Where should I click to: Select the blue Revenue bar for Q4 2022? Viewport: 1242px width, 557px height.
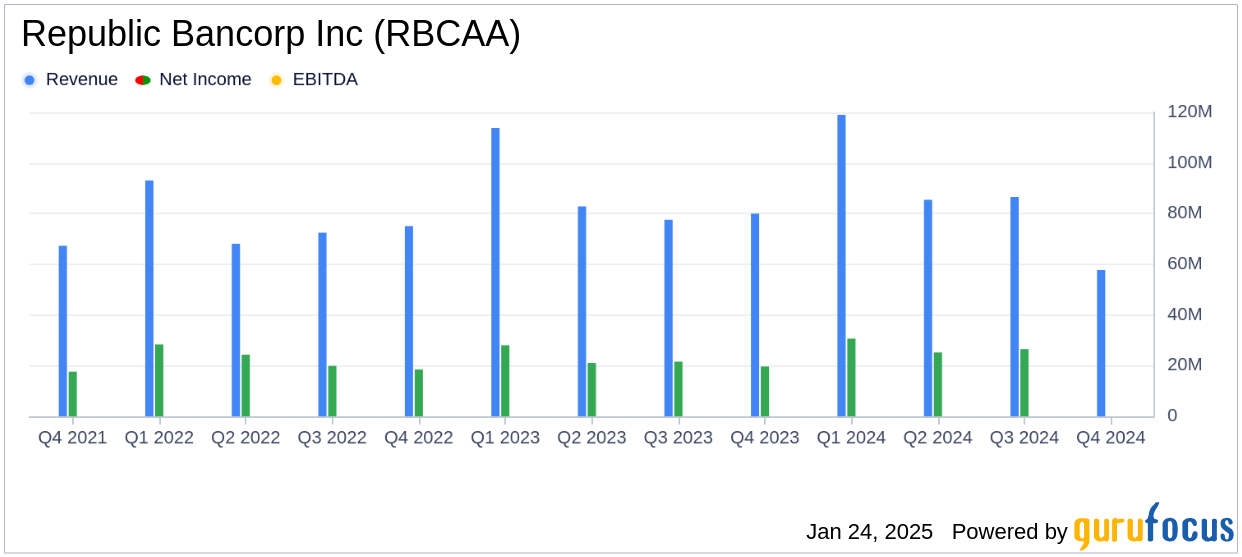pos(409,321)
